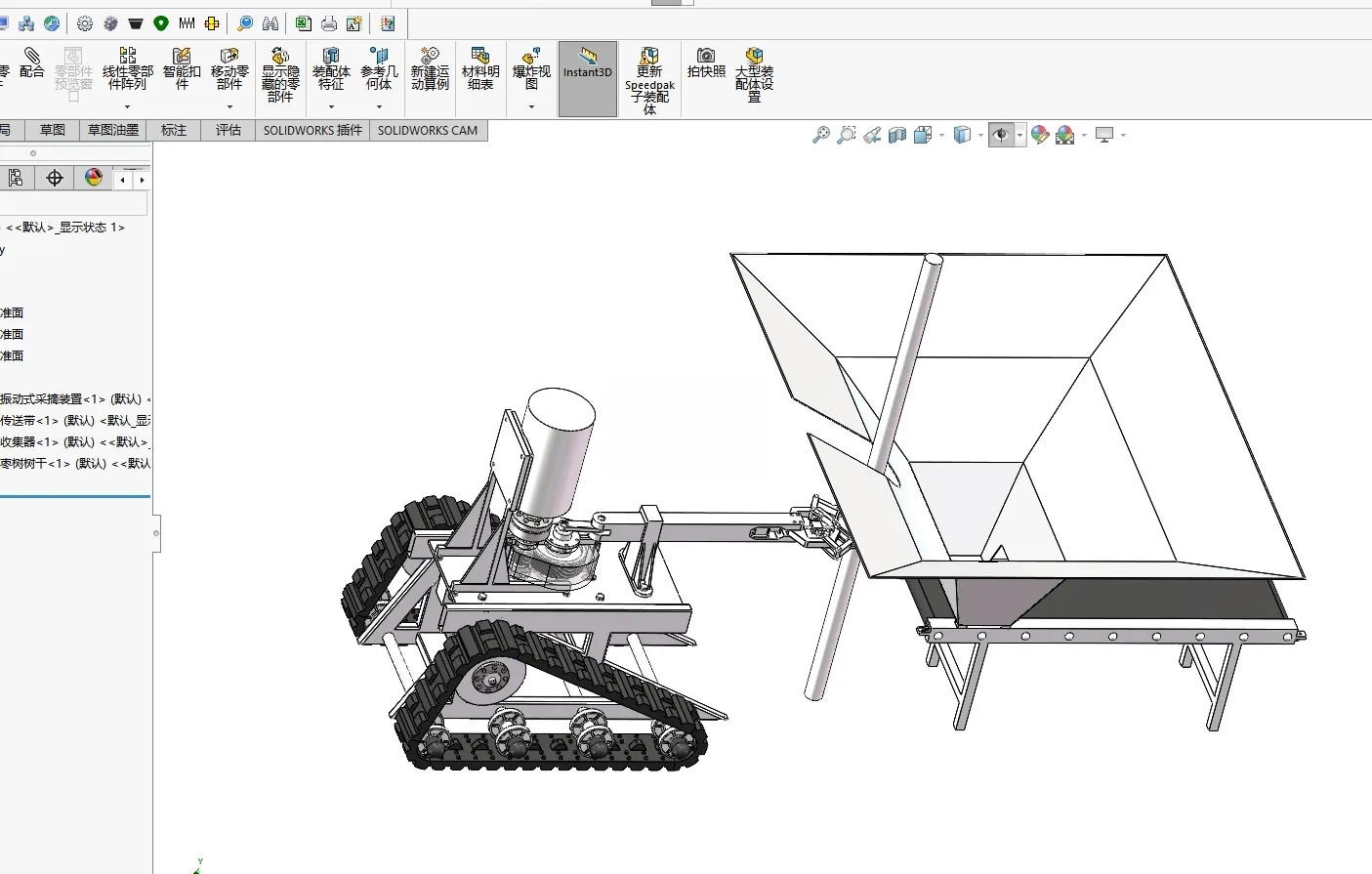This screenshot has width=1372, height=874.
Task: Click the green location pin icon
Action: pyautogui.click(x=161, y=23)
